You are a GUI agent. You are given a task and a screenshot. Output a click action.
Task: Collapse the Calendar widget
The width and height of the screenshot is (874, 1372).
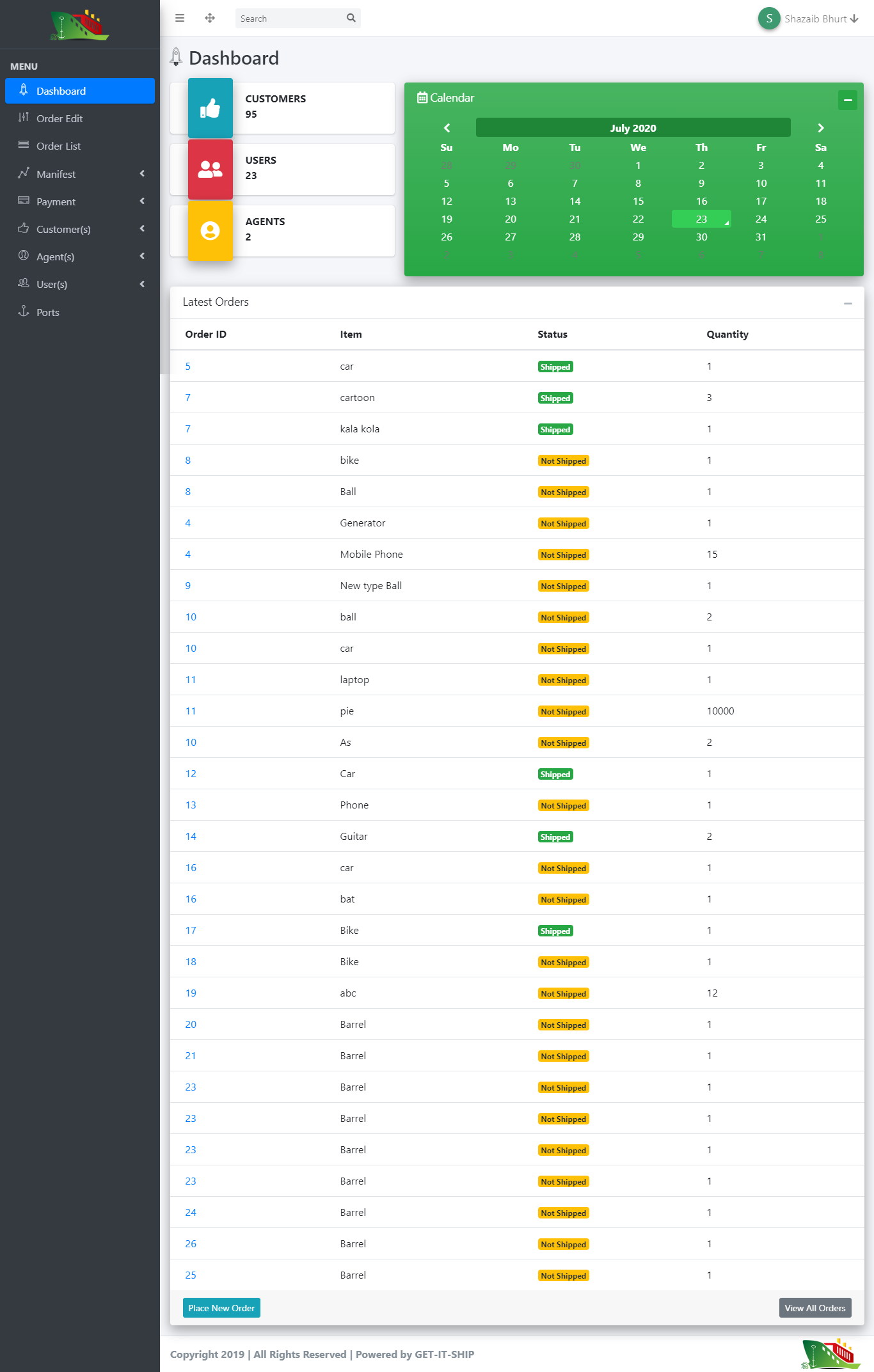click(848, 100)
